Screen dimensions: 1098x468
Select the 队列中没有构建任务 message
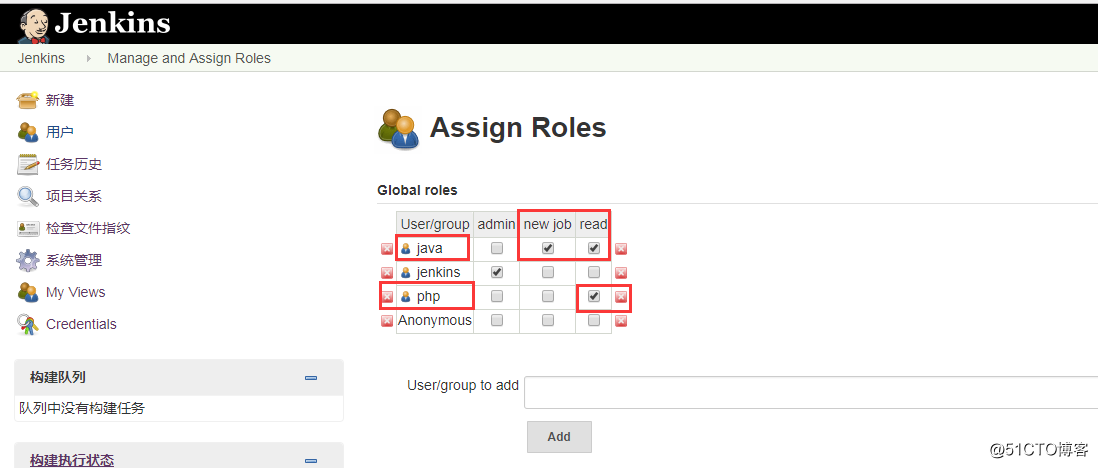(82, 408)
